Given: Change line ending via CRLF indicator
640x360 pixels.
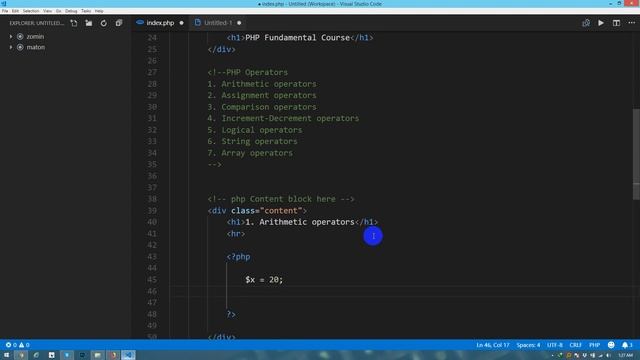Looking at the screenshot, I should pos(575,345).
